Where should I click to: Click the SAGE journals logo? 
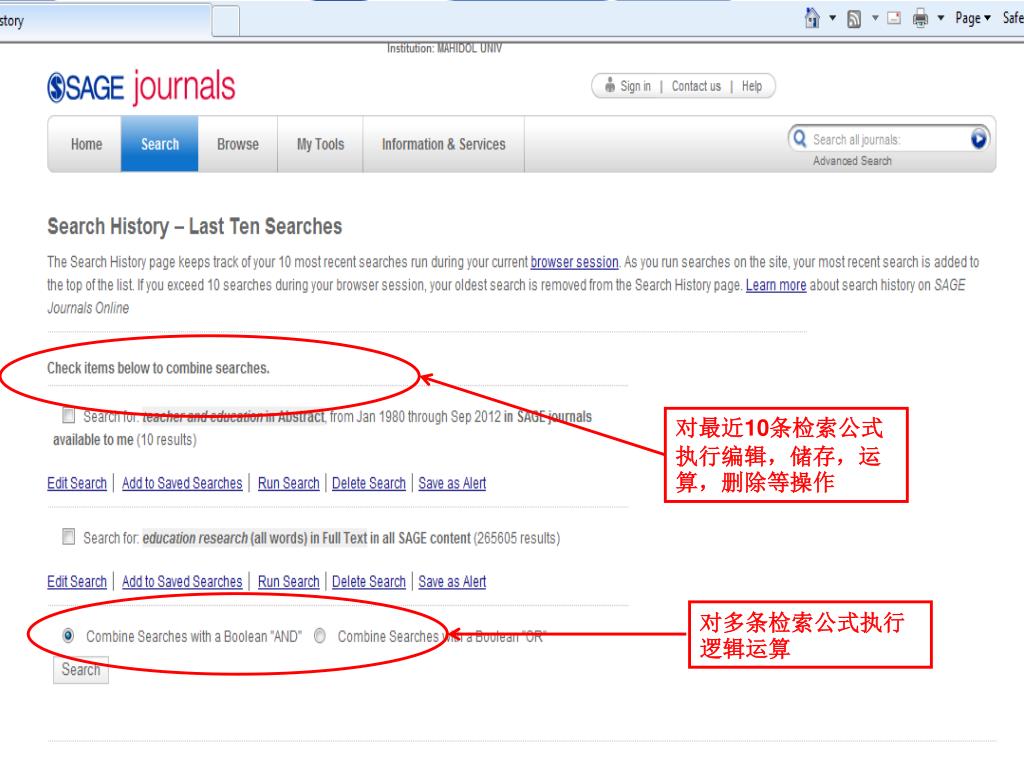pos(141,87)
